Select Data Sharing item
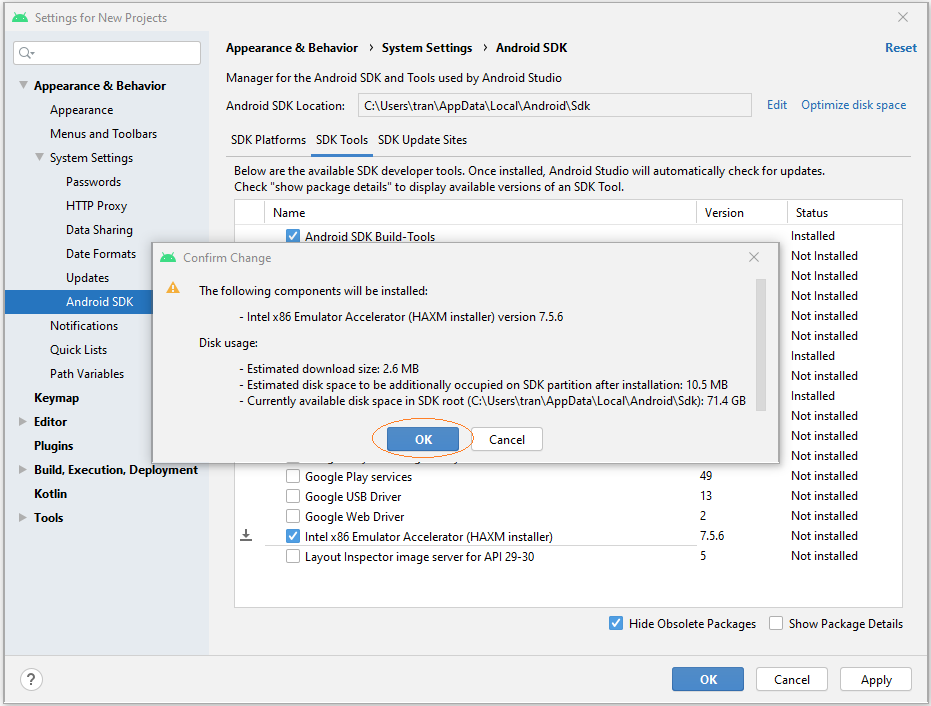The width and height of the screenshot is (931, 706). [99, 230]
